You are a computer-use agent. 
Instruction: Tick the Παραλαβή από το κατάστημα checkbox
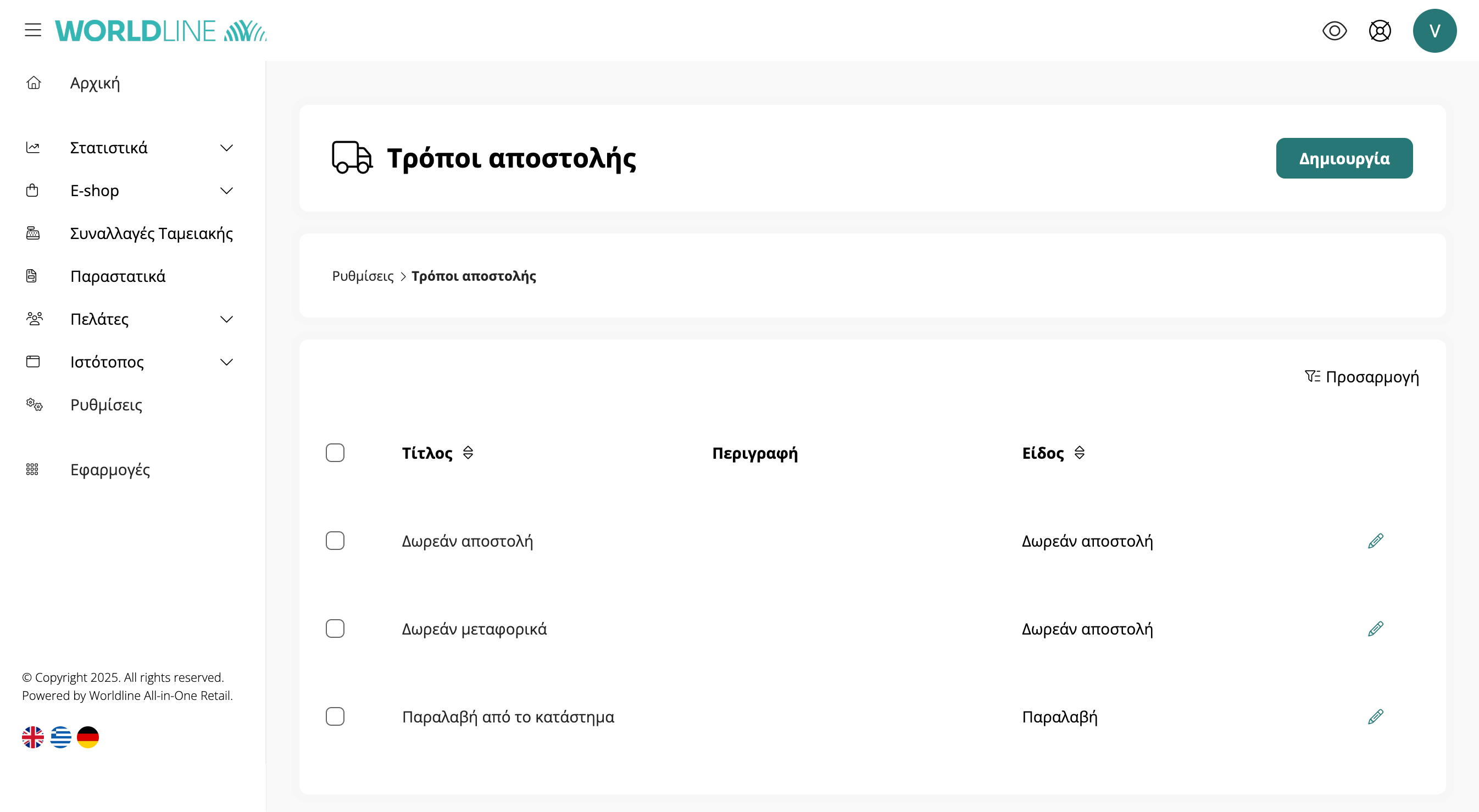335,716
